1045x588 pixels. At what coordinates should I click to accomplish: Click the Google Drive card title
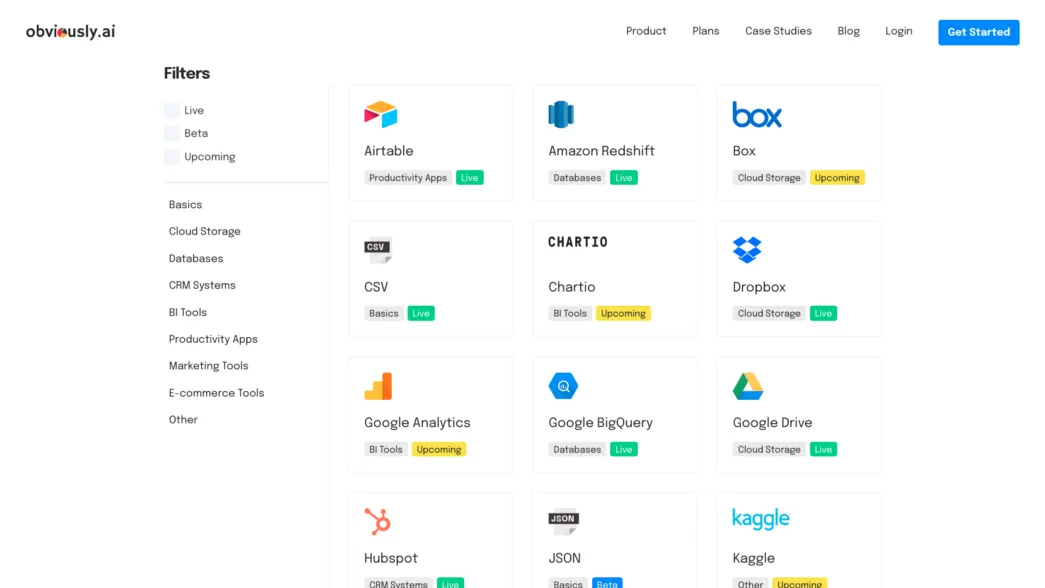(772, 423)
